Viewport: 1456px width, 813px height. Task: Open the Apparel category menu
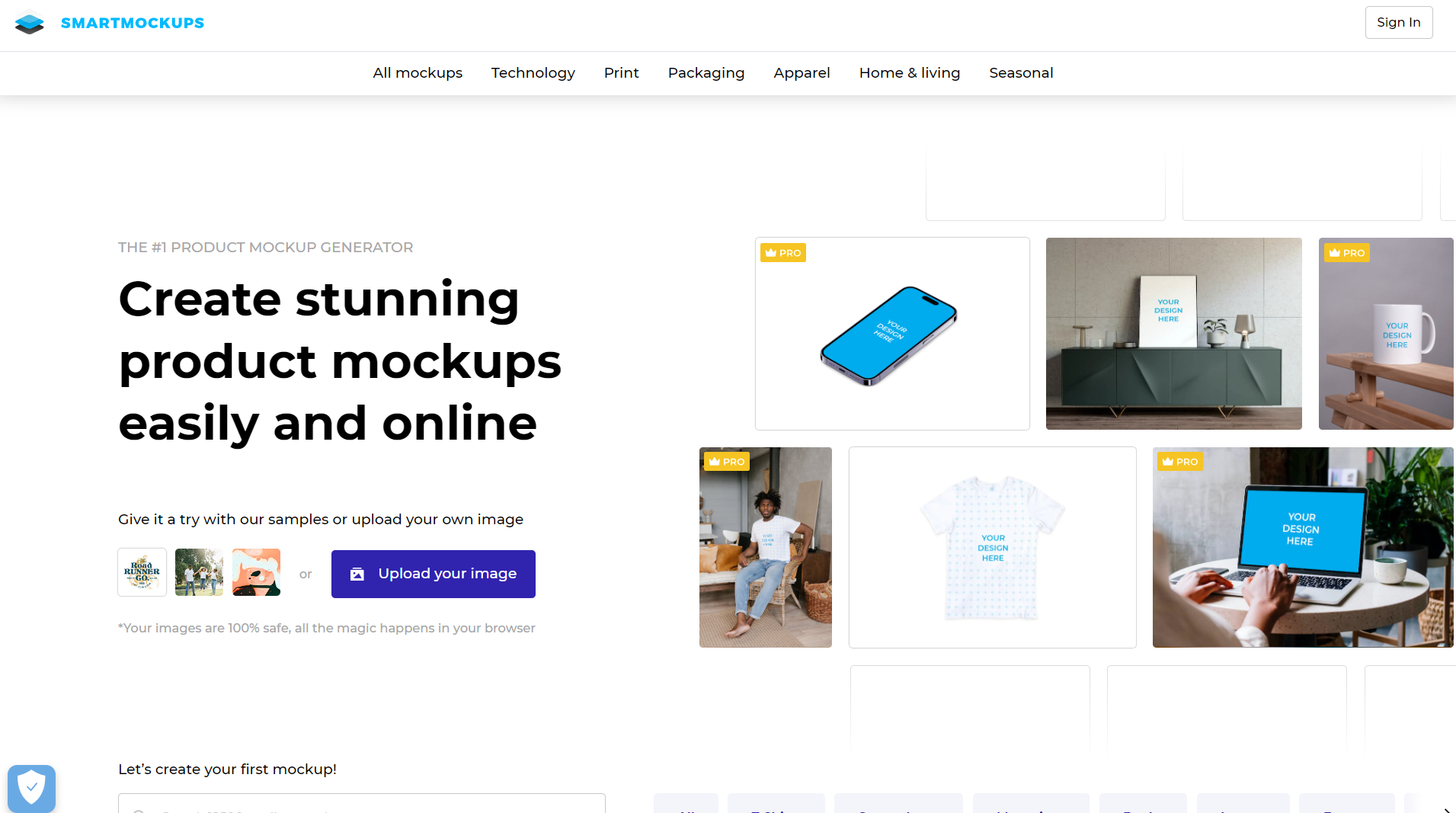(802, 73)
